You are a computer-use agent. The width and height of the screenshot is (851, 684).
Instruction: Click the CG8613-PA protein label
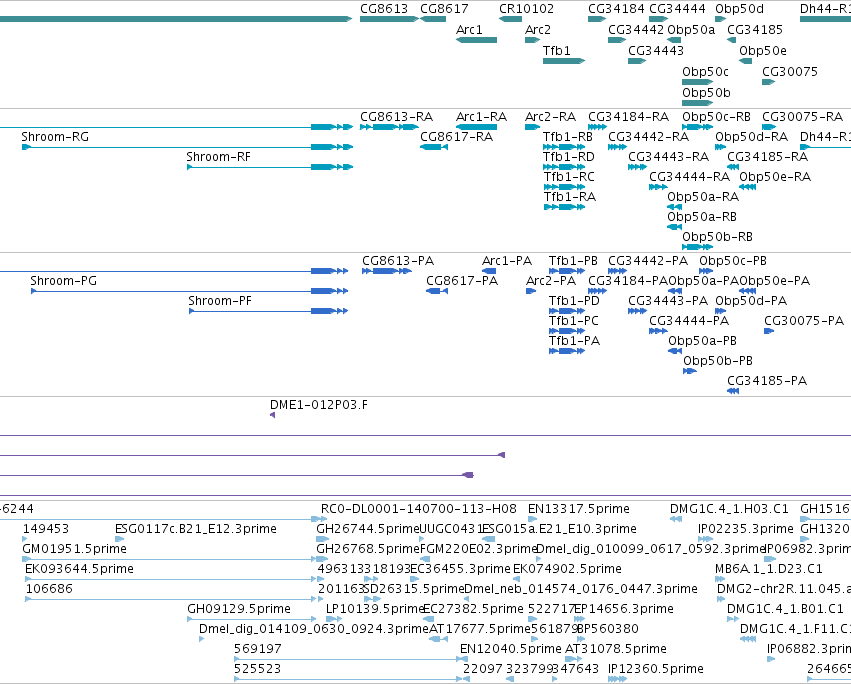tap(398, 261)
